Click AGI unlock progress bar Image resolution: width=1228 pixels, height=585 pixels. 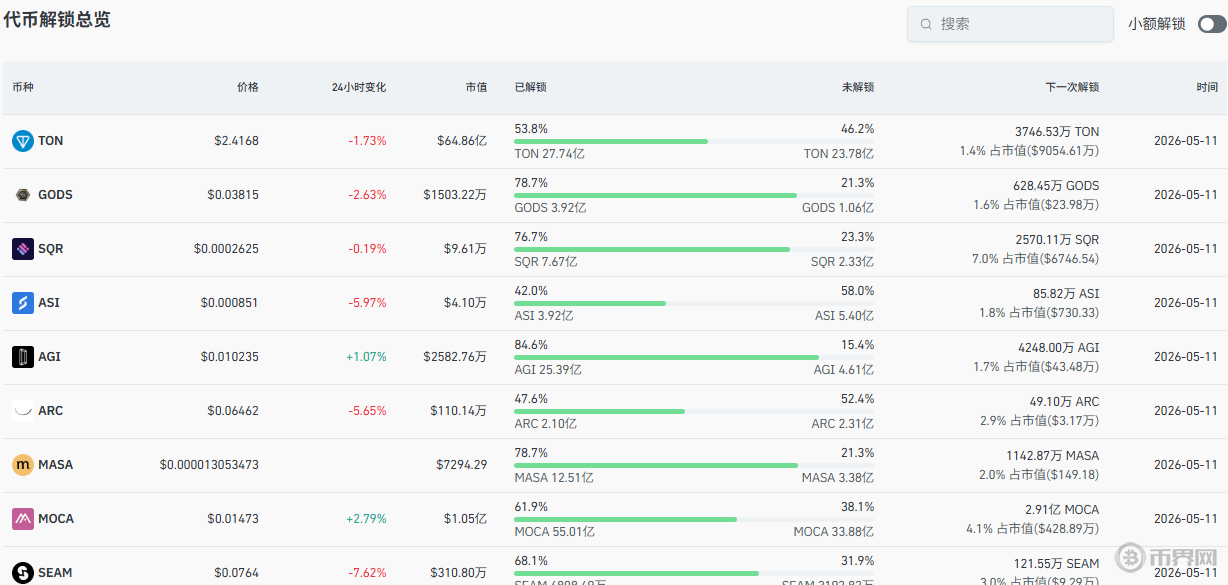click(694, 357)
